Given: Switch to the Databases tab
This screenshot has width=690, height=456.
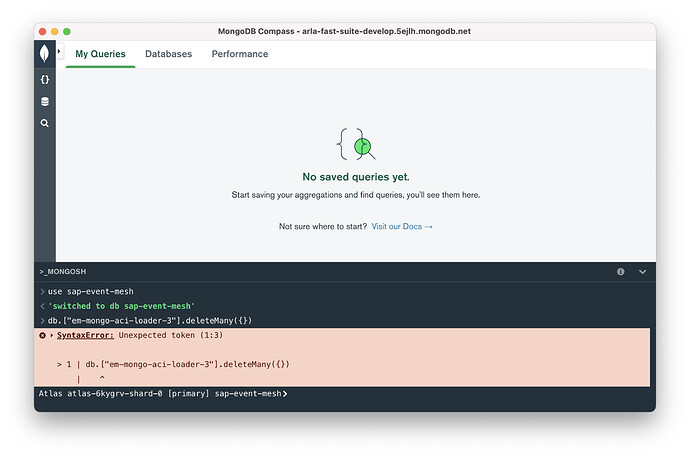Looking at the screenshot, I should tap(168, 54).
